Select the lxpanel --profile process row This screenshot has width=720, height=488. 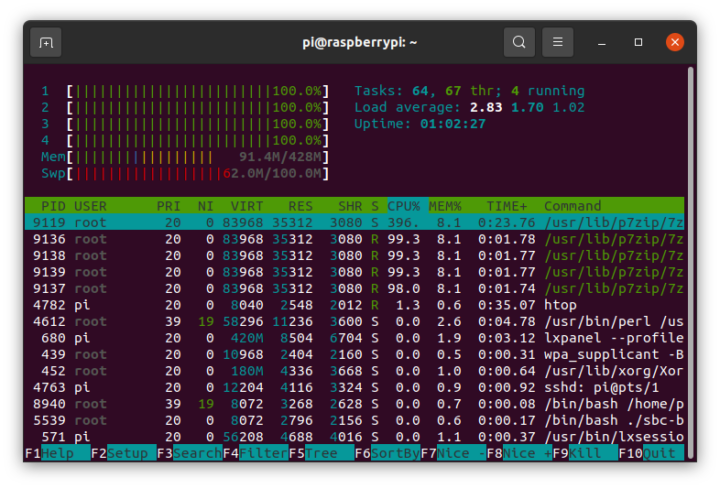(x=354, y=338)
